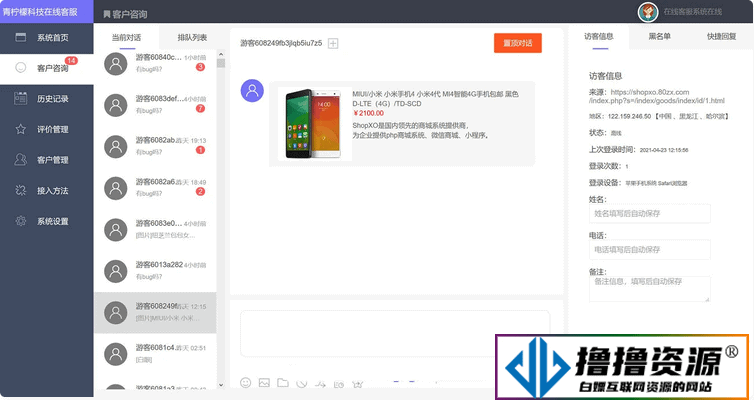Viewport: 754px width, 400px height.
Task: Click the plus icon beside 游客608249fb3jlqb5iu7z5
Action: point(333,43)
